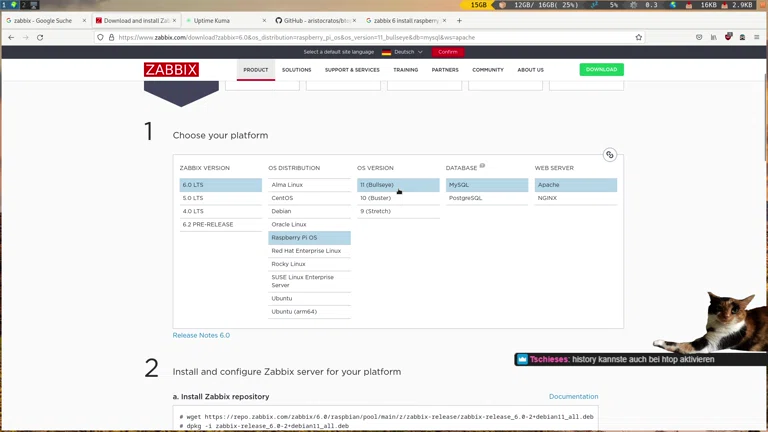This screenshot has height=432, width=768.
Task: Choose Oracle Linux distribution
Action: click(309, 224)
